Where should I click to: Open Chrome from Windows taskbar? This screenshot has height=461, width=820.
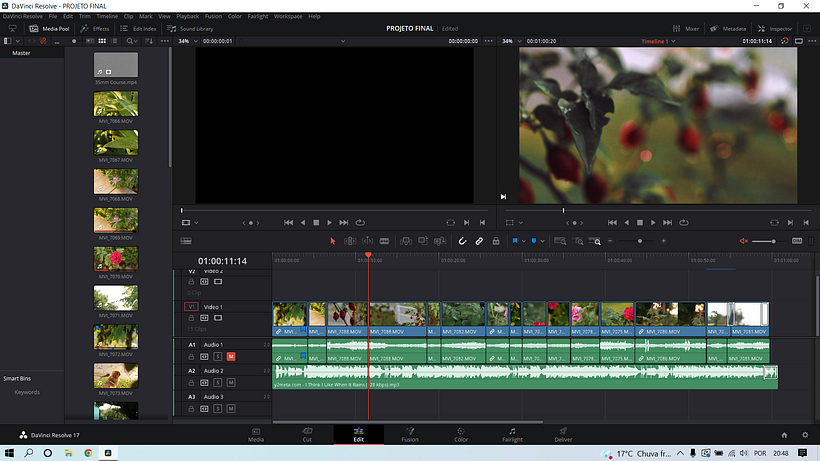(88, 453)
